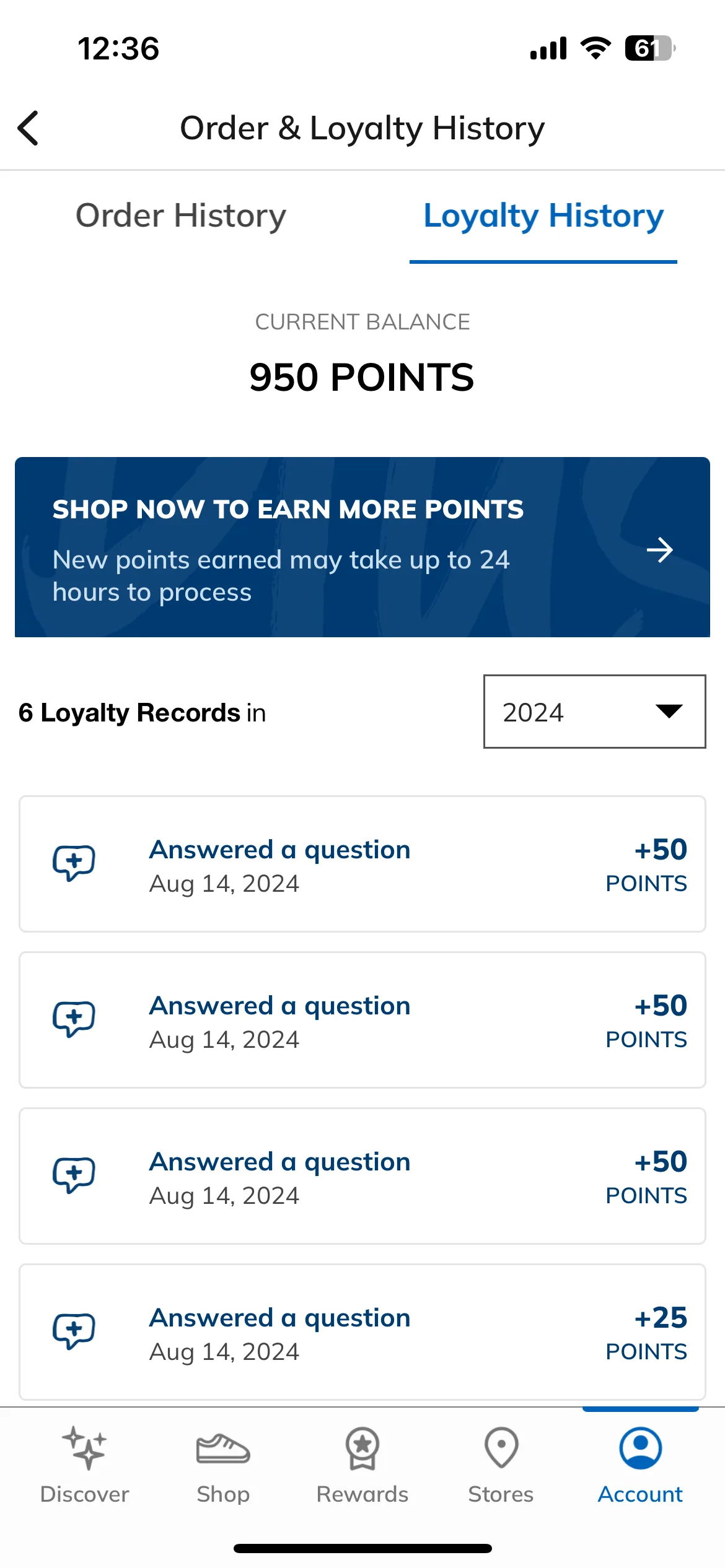The width and height of the screenshot is (725, 1568).
Task: Open the Shop shoe icon
Action: [223, 1448]
